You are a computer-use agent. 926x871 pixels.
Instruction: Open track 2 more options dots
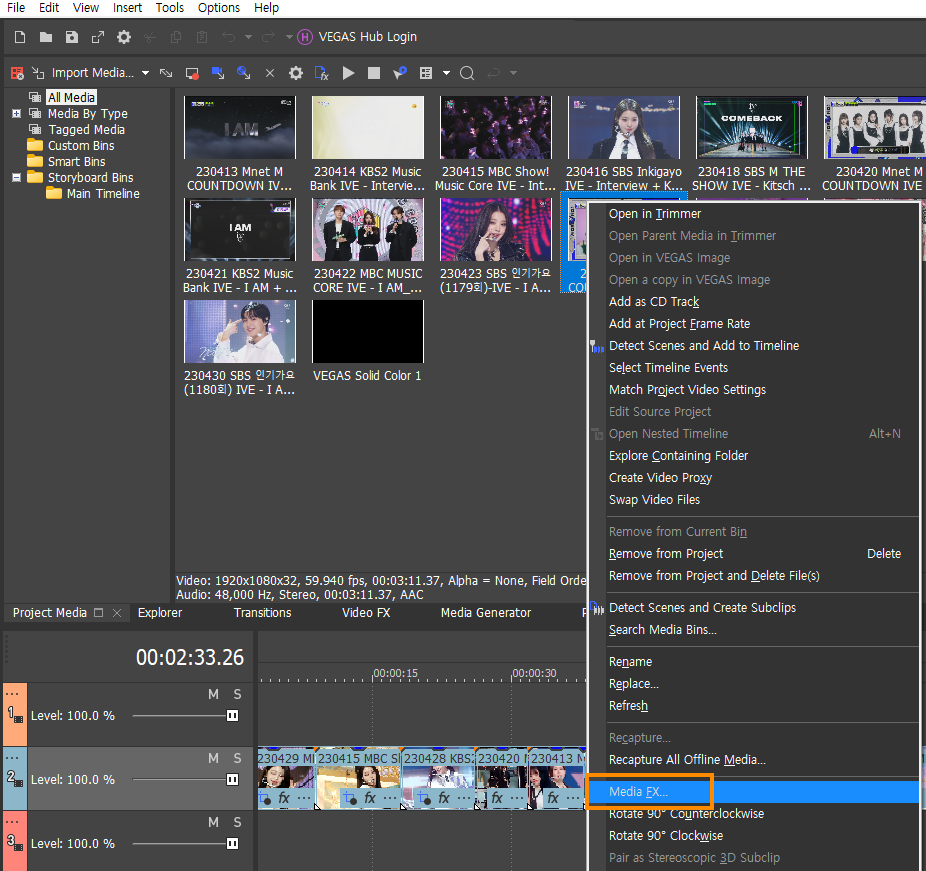pos(12,758)
